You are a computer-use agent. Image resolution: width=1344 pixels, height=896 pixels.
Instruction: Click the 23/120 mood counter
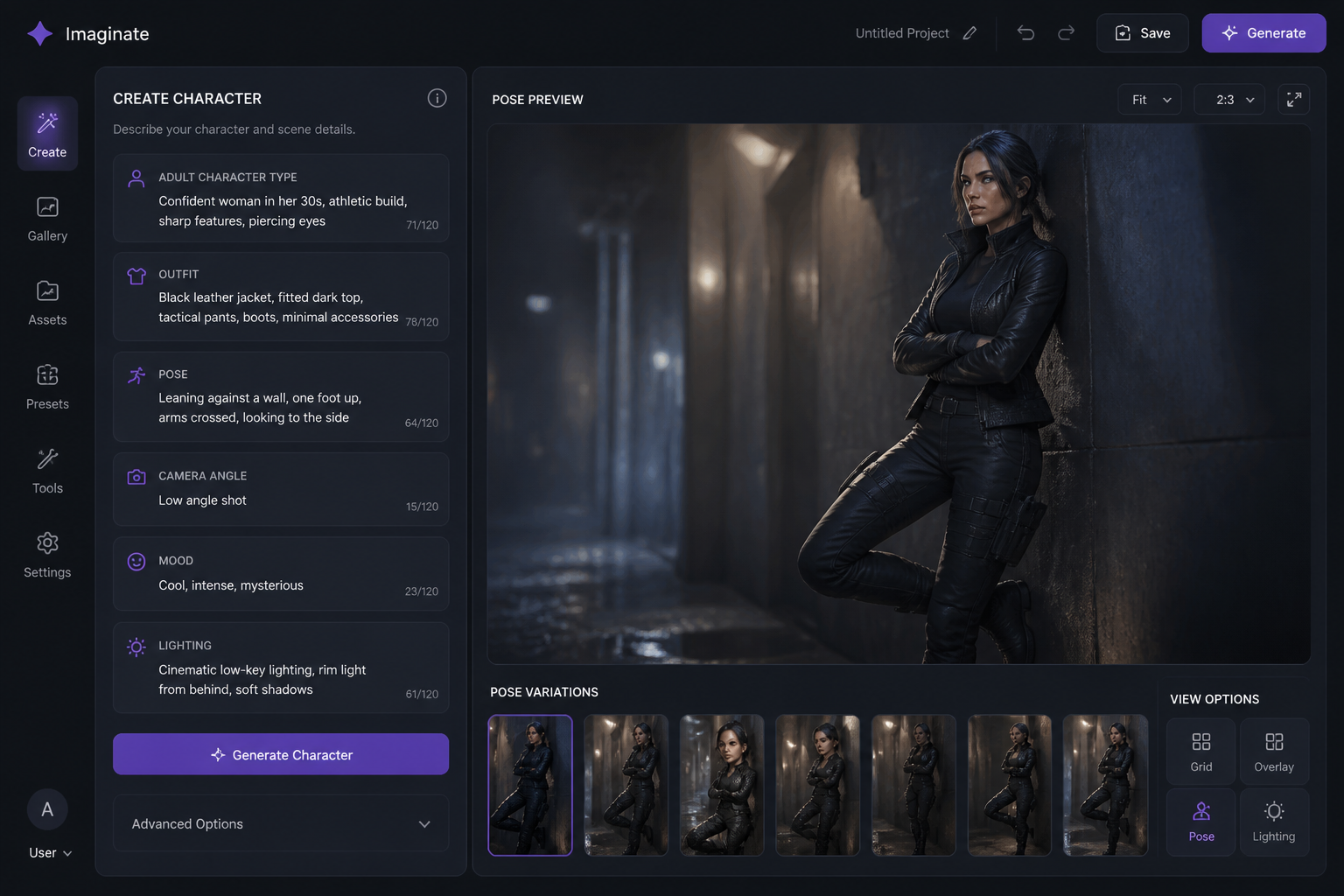pos(422,591)
